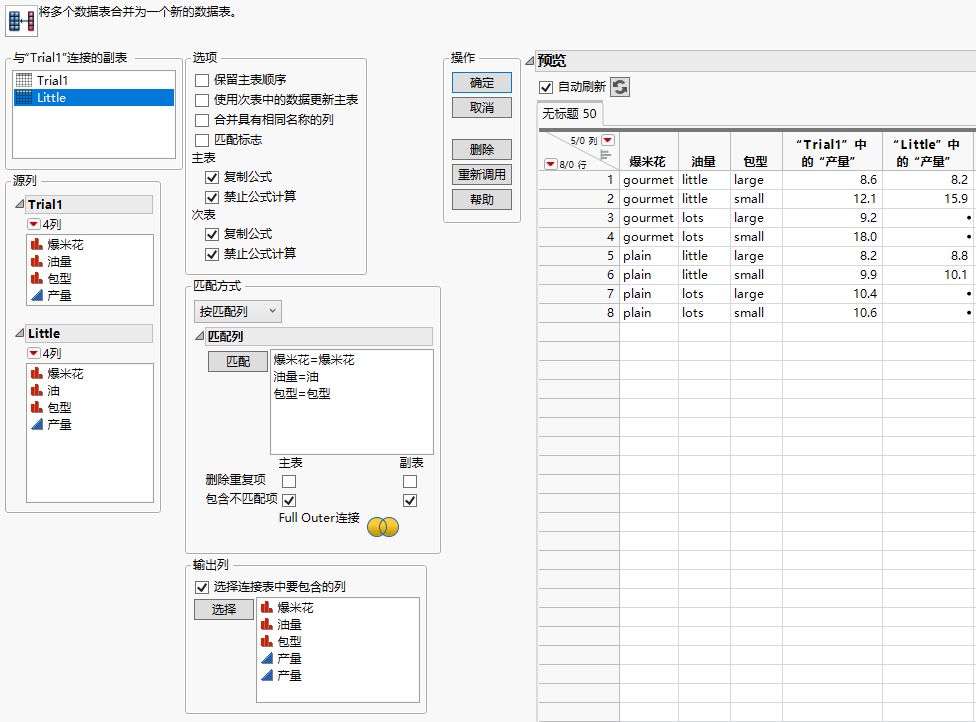Collapse the 预览 section
Screen dimensions: 976x722
529,62
